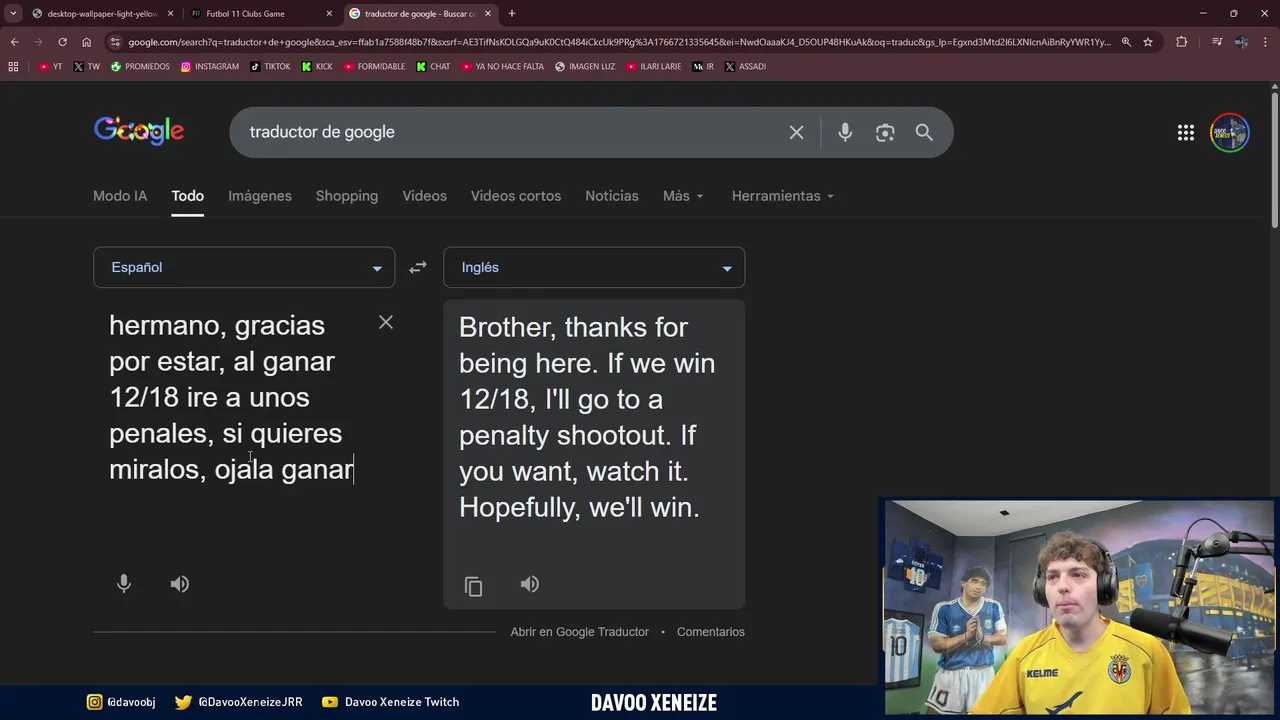Open the address bar zoom icon
The width and height of the screenshot is (1280, 720).
coord(1126,42)
